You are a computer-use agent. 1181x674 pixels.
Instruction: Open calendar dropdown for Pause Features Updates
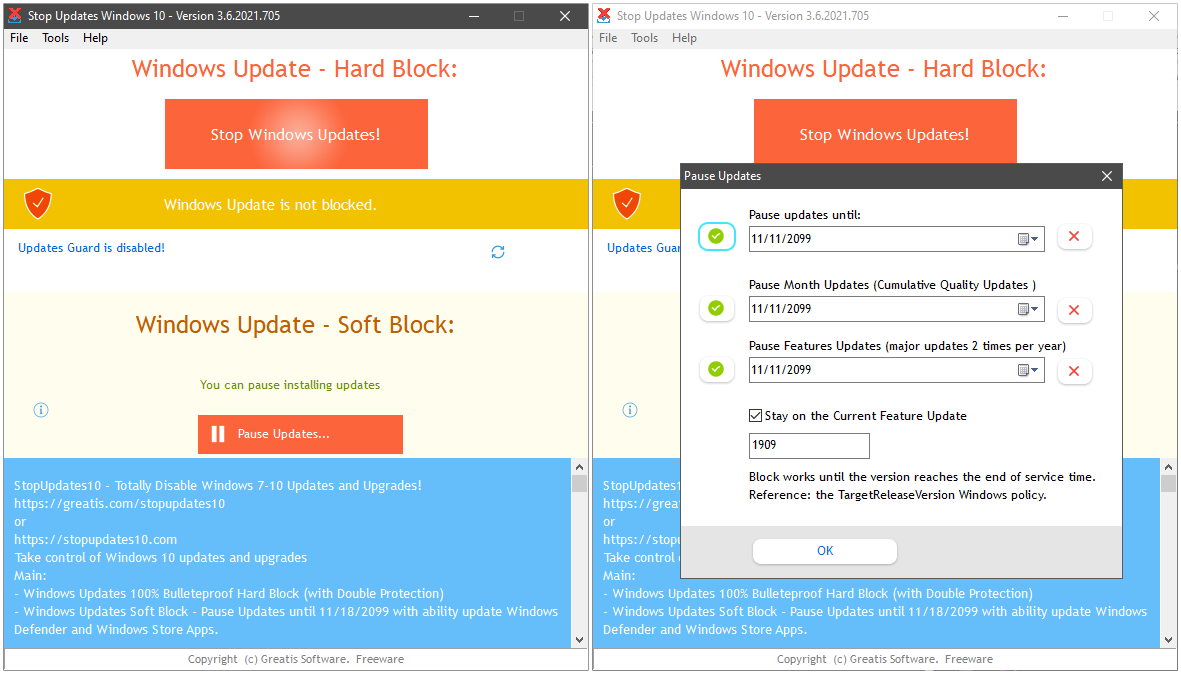pyautogui.click(x=1028, y=370)
